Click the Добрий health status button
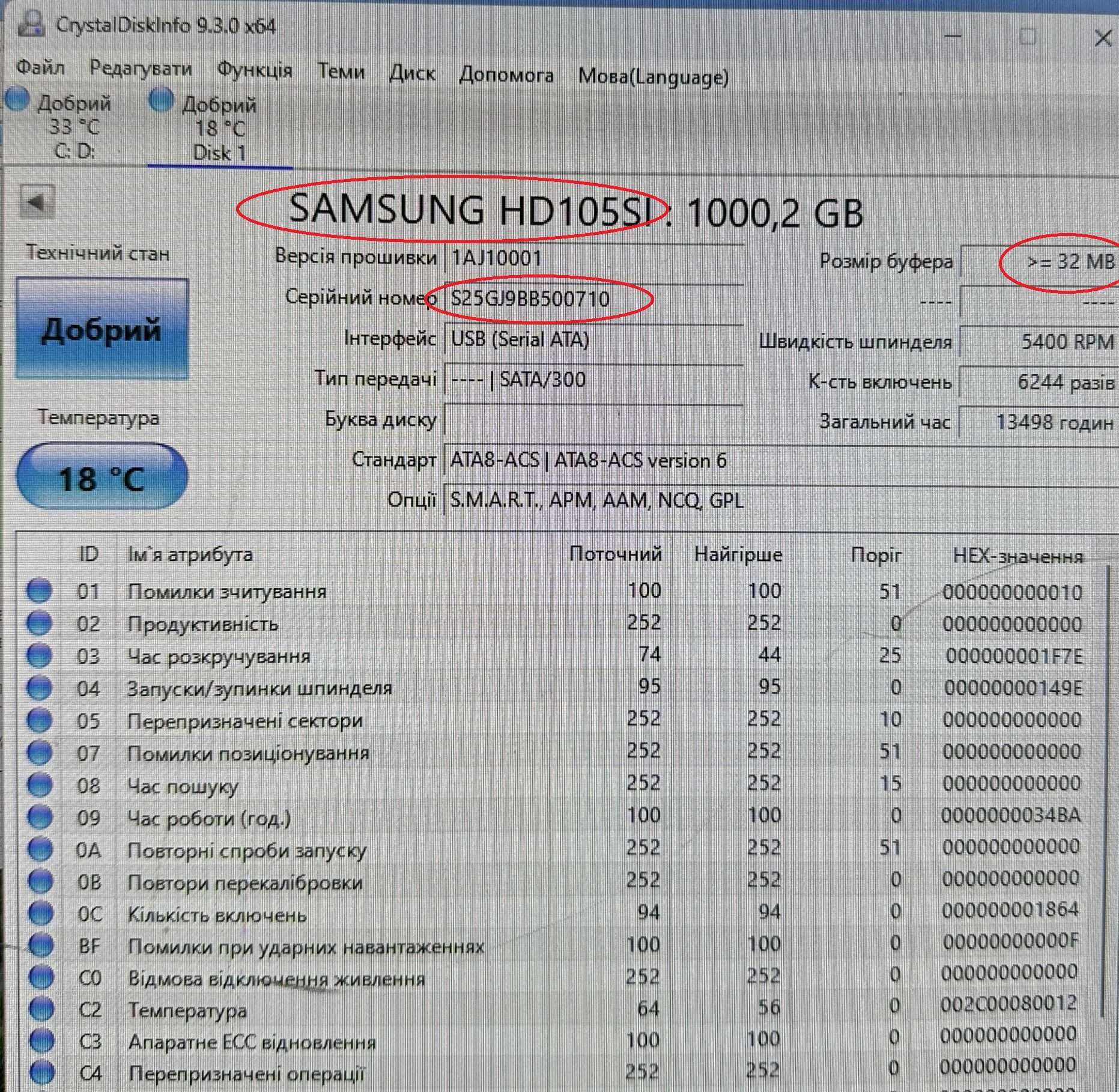Screen dimensions: 1119x1092 pos(102,328)
